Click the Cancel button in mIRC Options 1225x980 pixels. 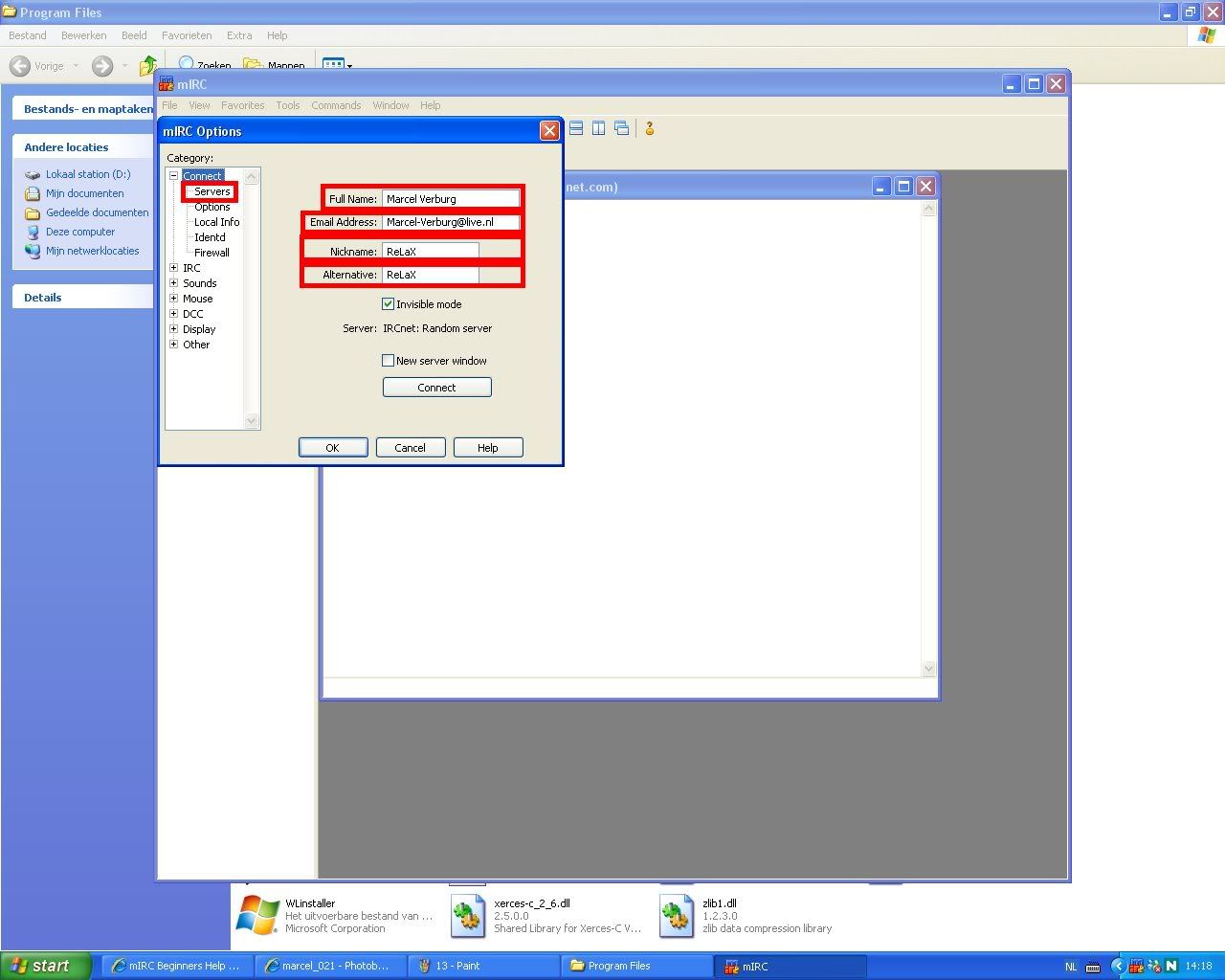click(x=410, y=448)
